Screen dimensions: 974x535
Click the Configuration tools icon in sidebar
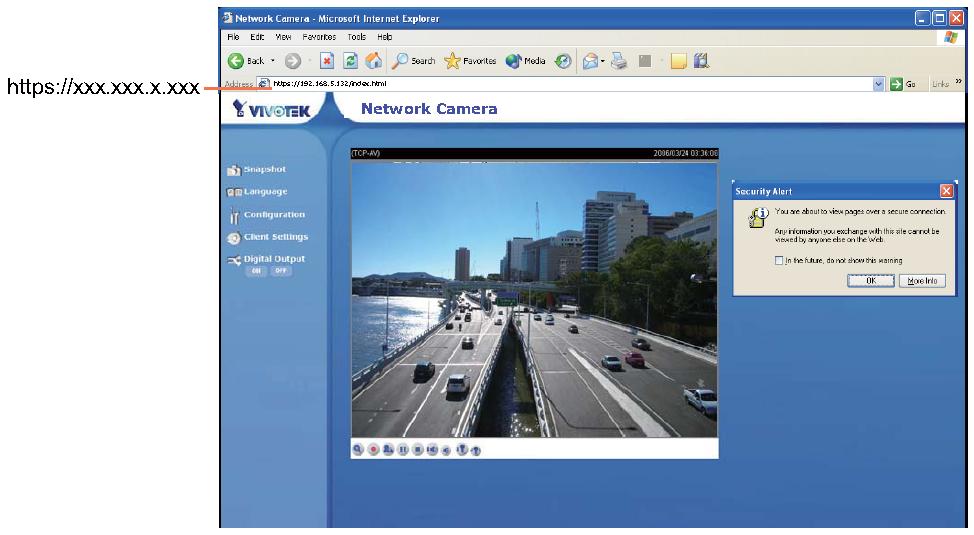tap(234, 216)
